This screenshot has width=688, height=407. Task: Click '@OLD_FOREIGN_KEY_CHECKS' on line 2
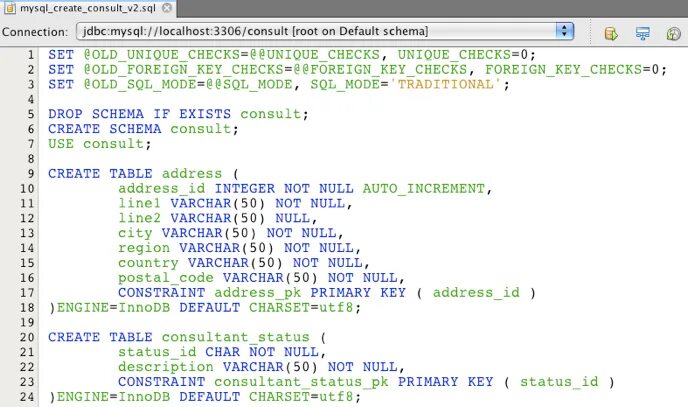(184, 70)
